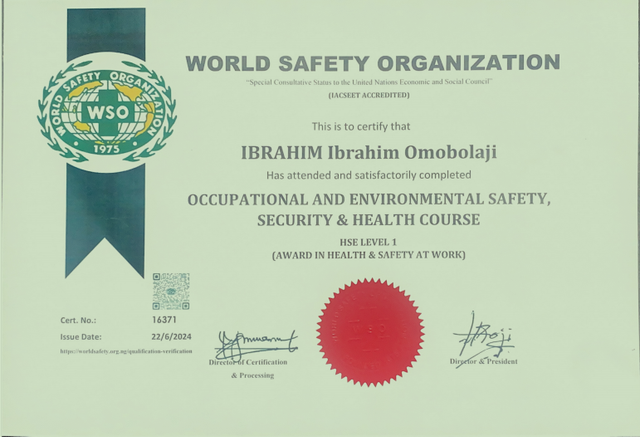The image size is (640, 437).
Task: Click 'OCCUPATIONAL AND ENVIRONMENTAL SAFETY,' line
Action: pos(369,200)
